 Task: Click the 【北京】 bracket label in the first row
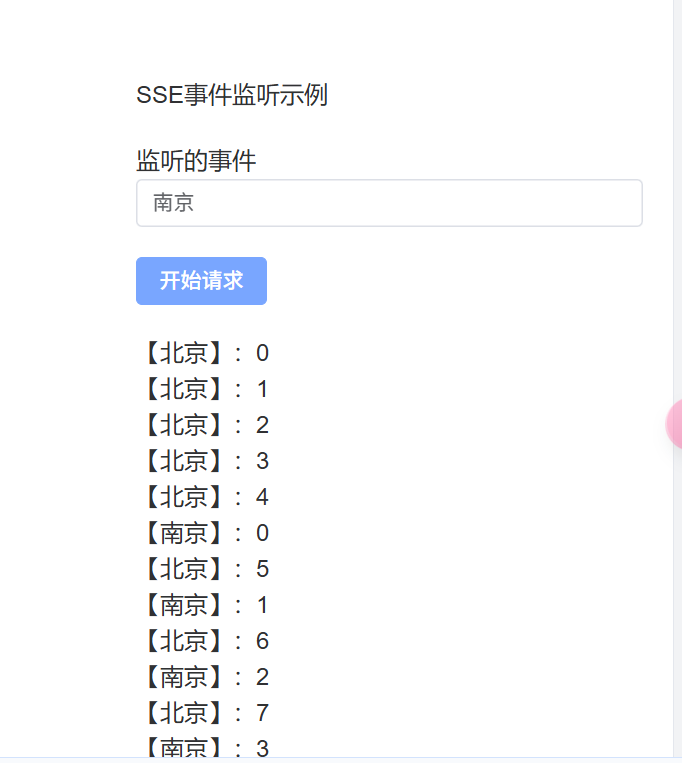click(184, 353)
